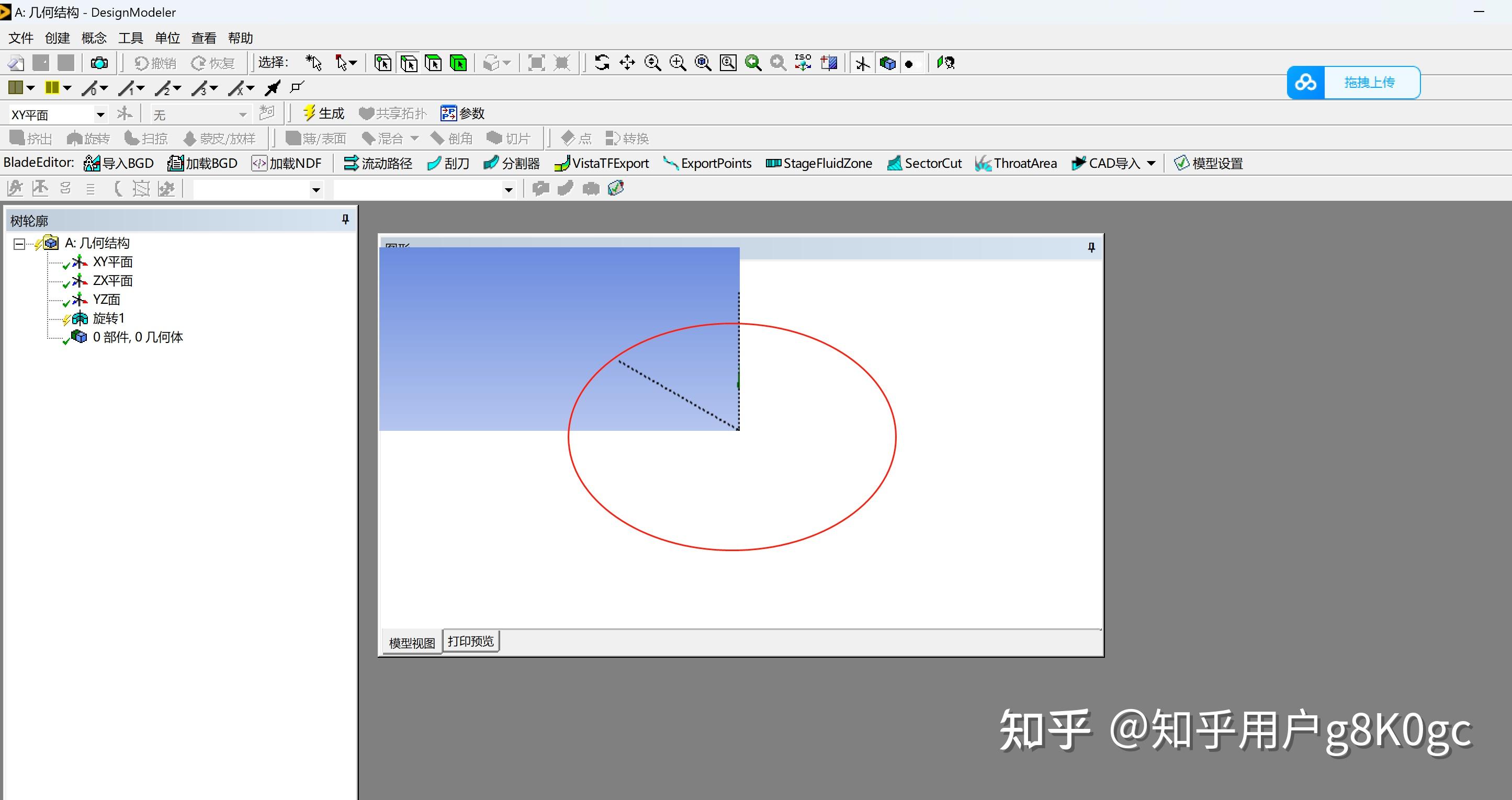Open the 无 sketch dropdown
Viewport: 1512px width, 800px height.
click(242, 115)
